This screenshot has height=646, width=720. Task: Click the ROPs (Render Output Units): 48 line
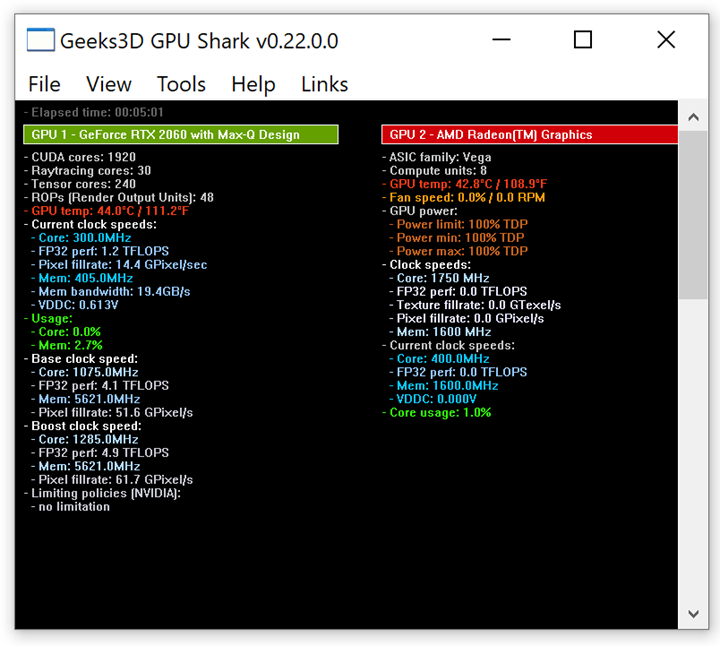pyautogui.click(x=119, y=197)
